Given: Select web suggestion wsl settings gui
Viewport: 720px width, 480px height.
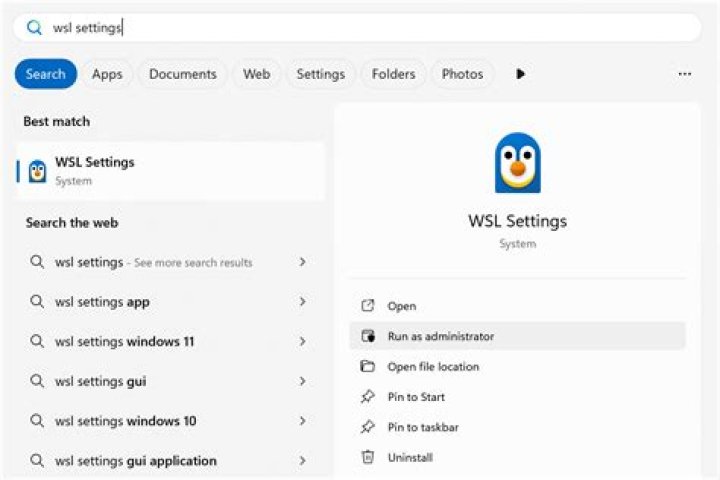Looking at the screenshot, I should [170, 381].
